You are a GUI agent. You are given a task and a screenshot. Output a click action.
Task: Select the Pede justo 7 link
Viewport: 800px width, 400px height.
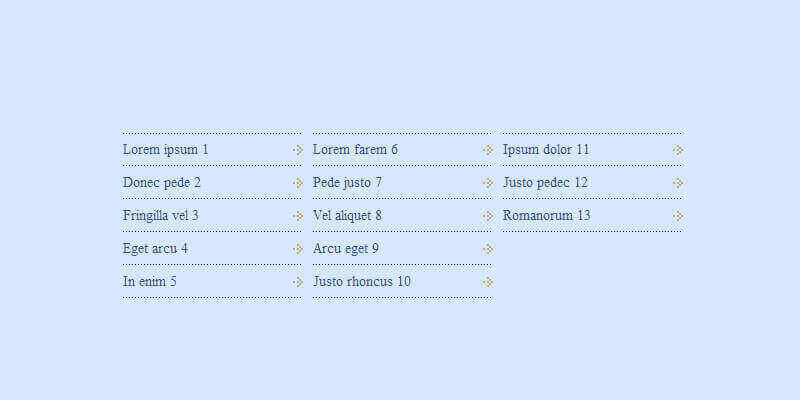pyautogui.click(x=347, y=183)
